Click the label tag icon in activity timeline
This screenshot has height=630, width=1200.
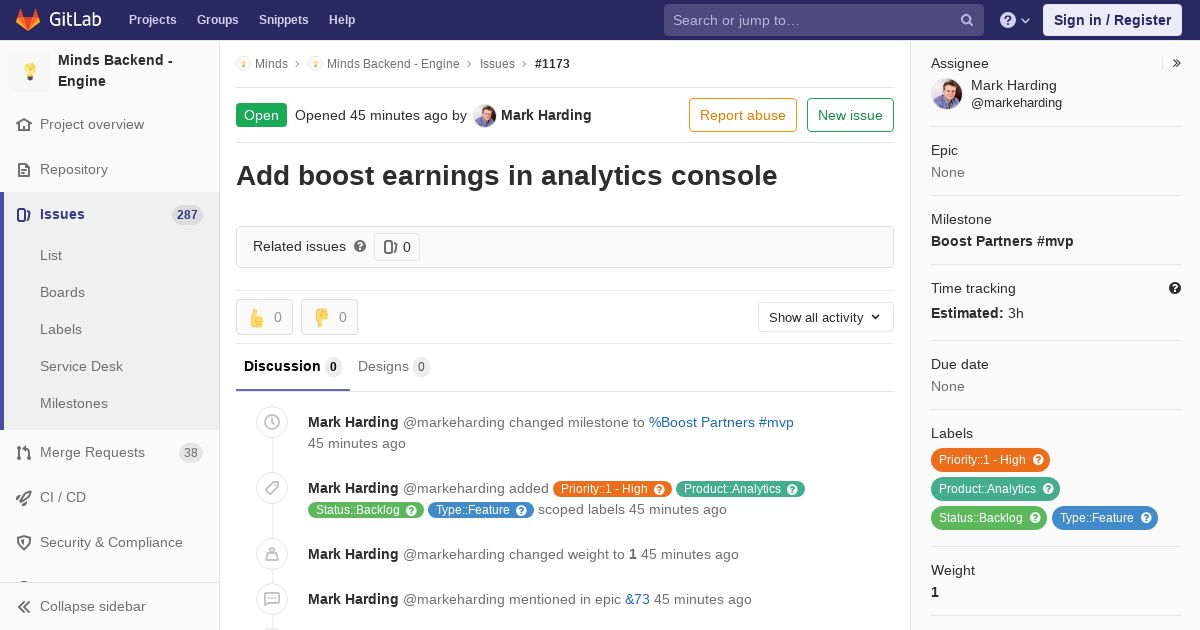coord(272,488)
